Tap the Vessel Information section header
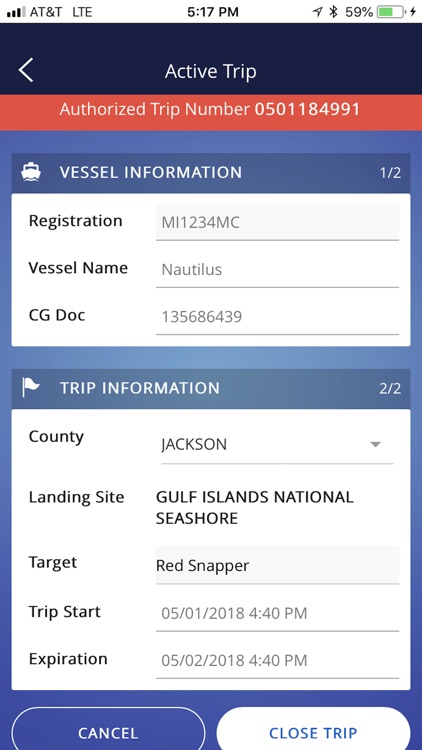422x750 pixels. click(x=211, y=173)
